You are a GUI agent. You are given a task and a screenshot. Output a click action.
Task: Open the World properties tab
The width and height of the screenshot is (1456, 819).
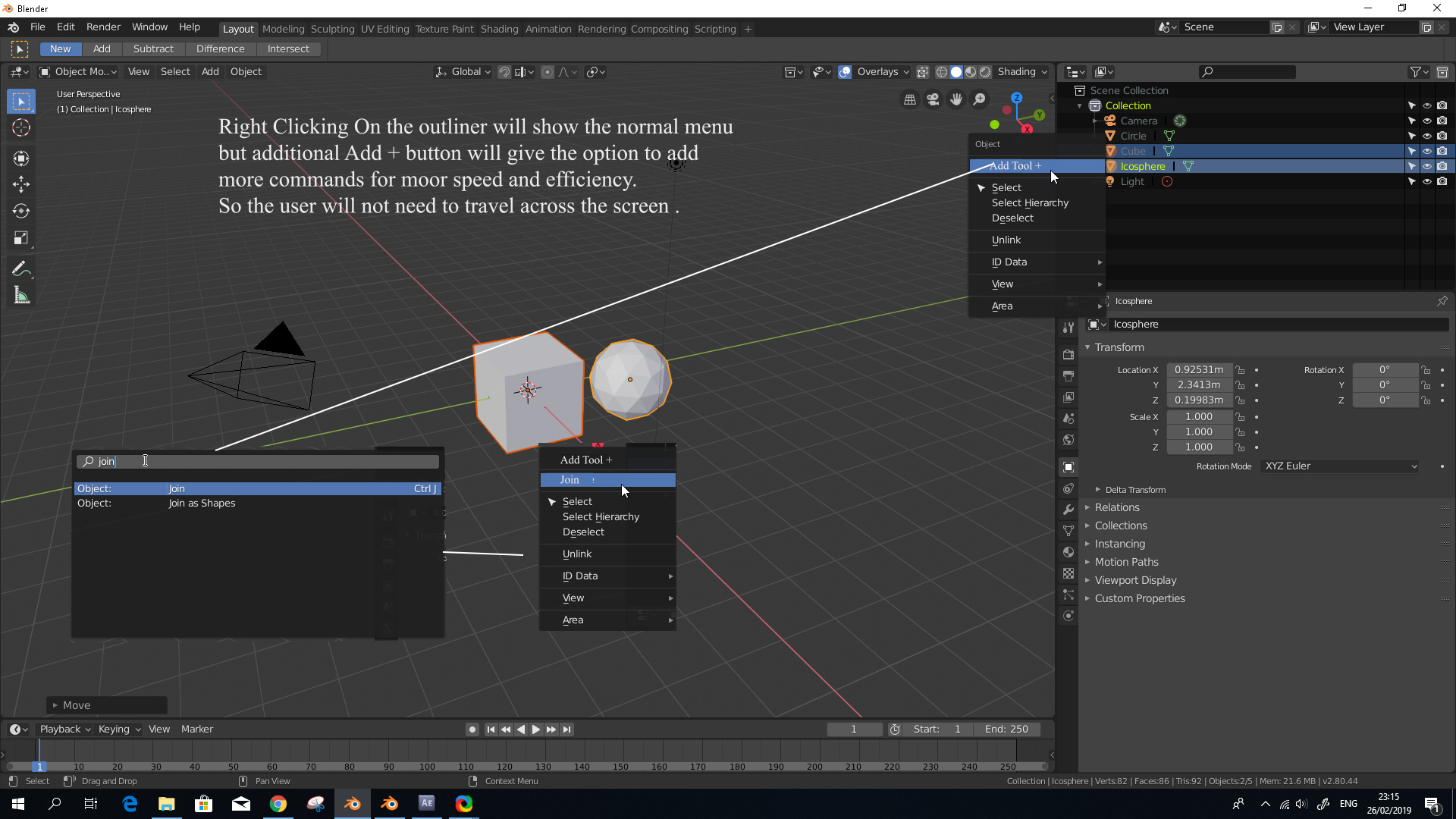coord(1068,440)
